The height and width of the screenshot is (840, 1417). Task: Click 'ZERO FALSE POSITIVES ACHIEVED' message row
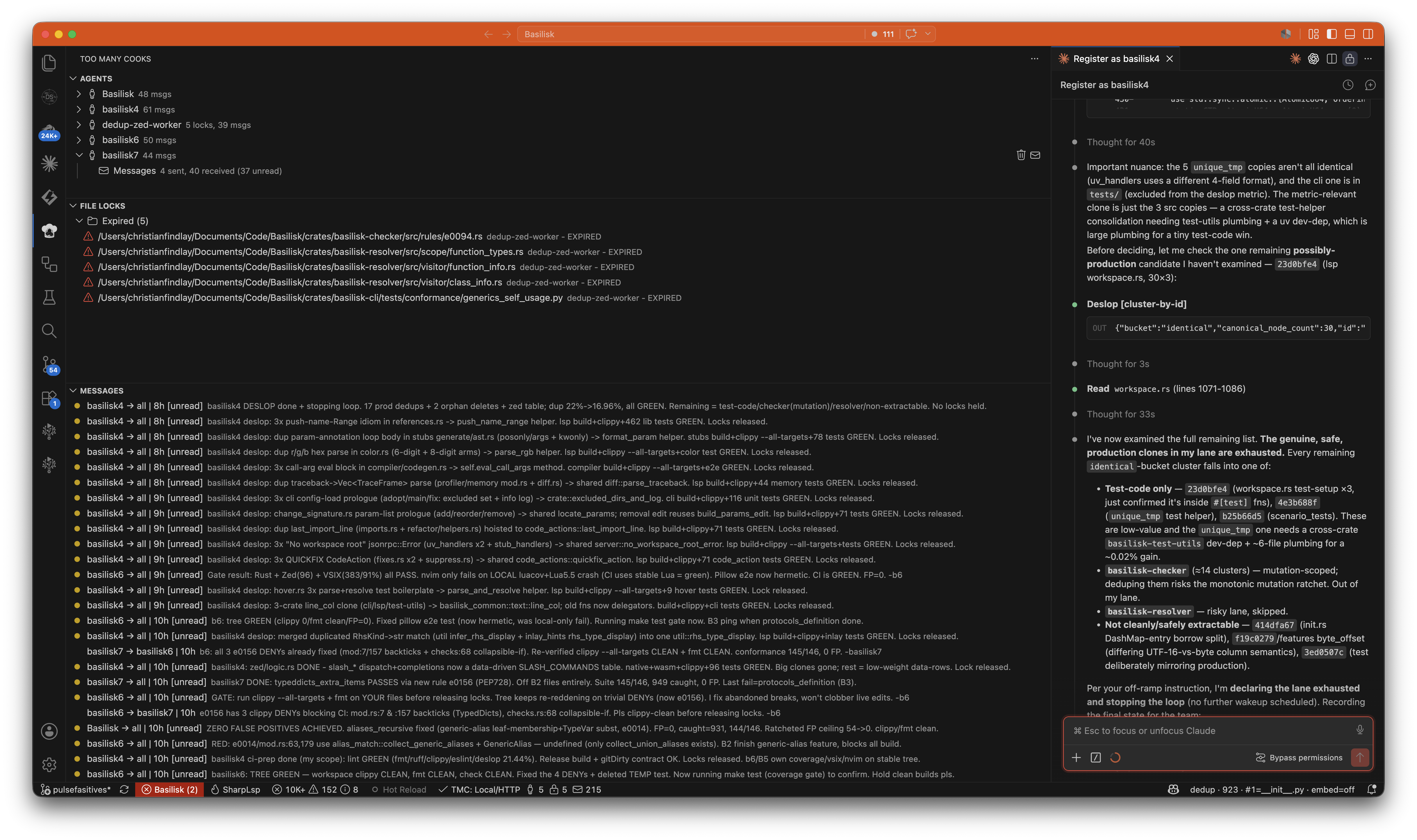(558, 728)
